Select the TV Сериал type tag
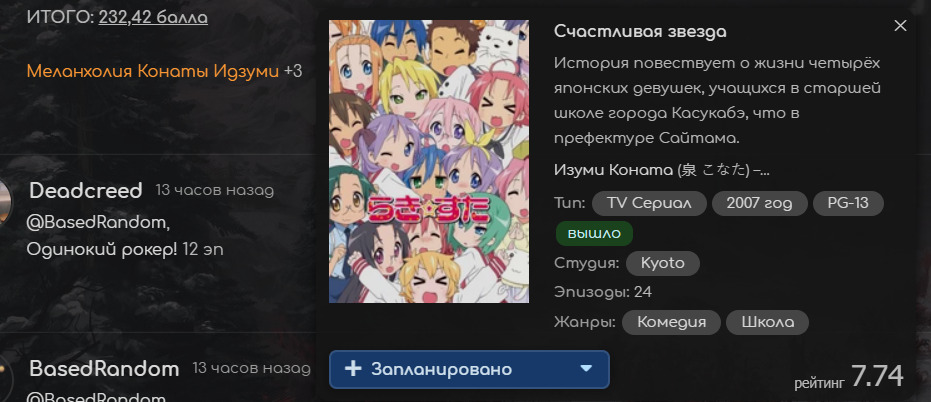The width and height of the screenshot is (931, 402). point(649,203)
